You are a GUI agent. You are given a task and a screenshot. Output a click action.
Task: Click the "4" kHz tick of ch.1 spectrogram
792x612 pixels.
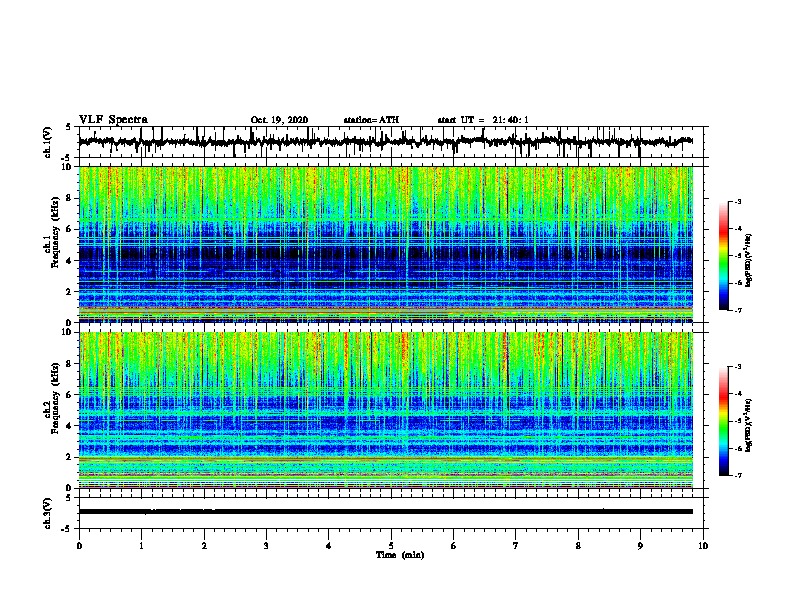tap(71, 261)
